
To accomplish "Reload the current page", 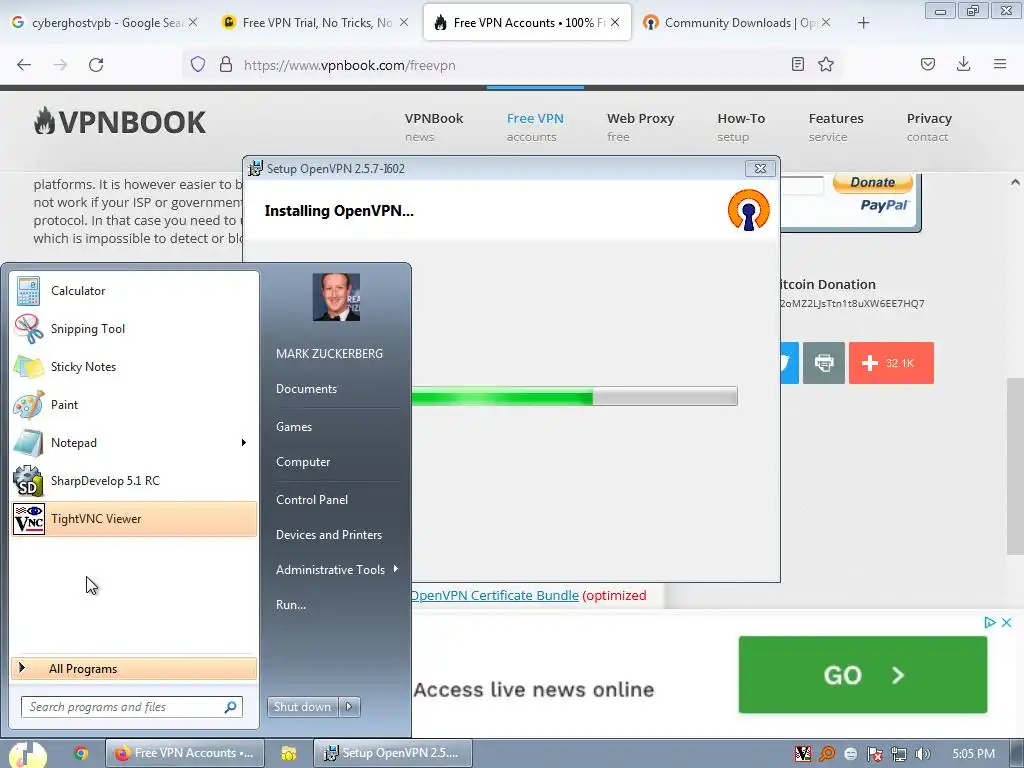I will (x=96, y=65).
